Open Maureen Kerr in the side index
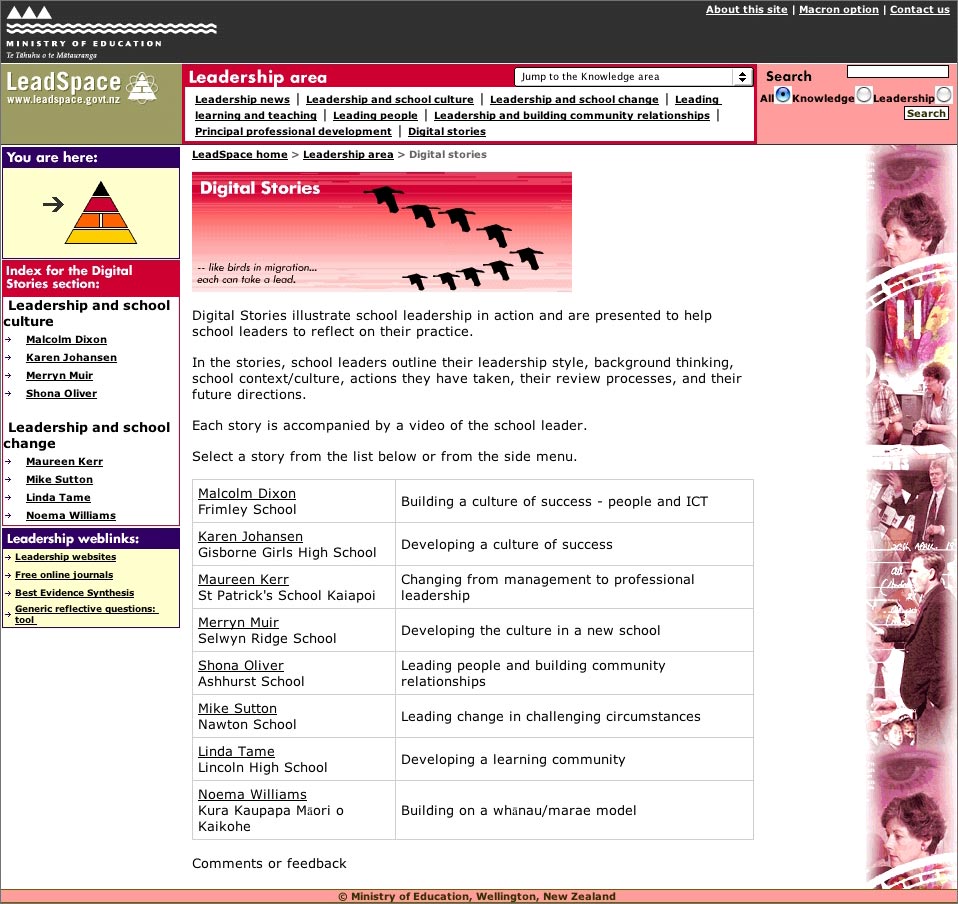Image resolution: width=958 pixels, height=904 pixels. tap(64, 461)
